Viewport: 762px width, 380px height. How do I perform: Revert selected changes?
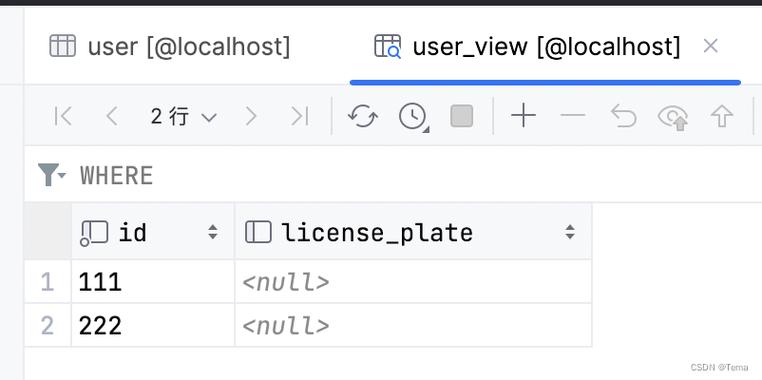click(x=623, y=116)
